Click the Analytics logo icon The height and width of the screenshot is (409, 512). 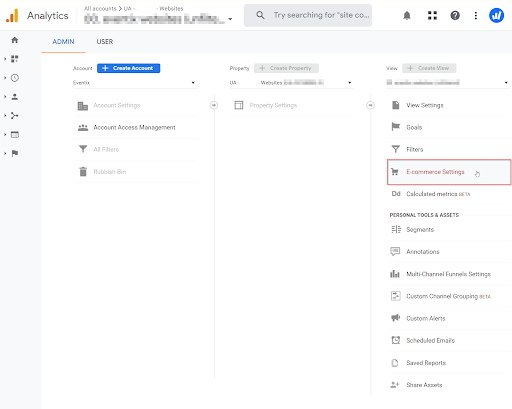point(12,15)
